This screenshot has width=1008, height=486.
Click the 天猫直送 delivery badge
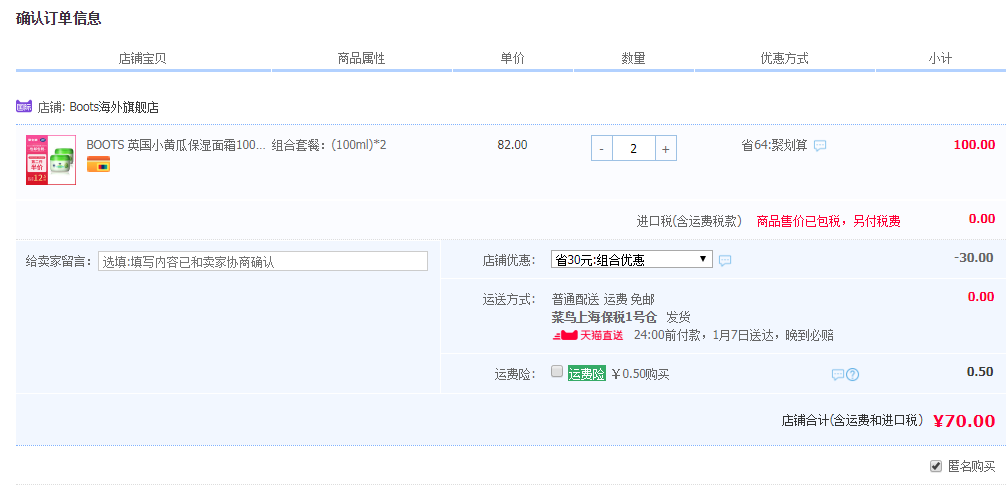(x=588, y=335)
